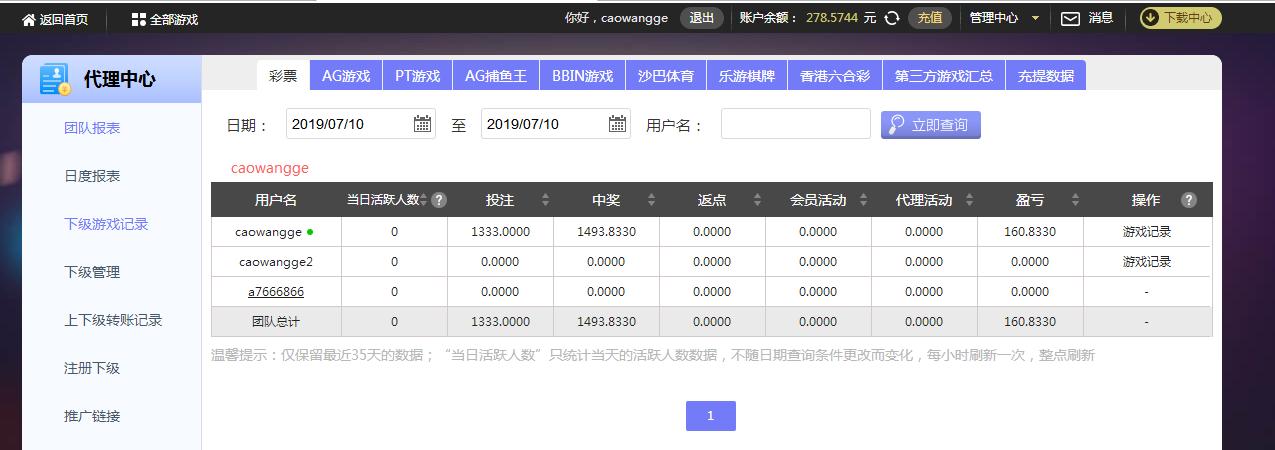Open 日度报表 in the sidebar

tap(92, 176)
